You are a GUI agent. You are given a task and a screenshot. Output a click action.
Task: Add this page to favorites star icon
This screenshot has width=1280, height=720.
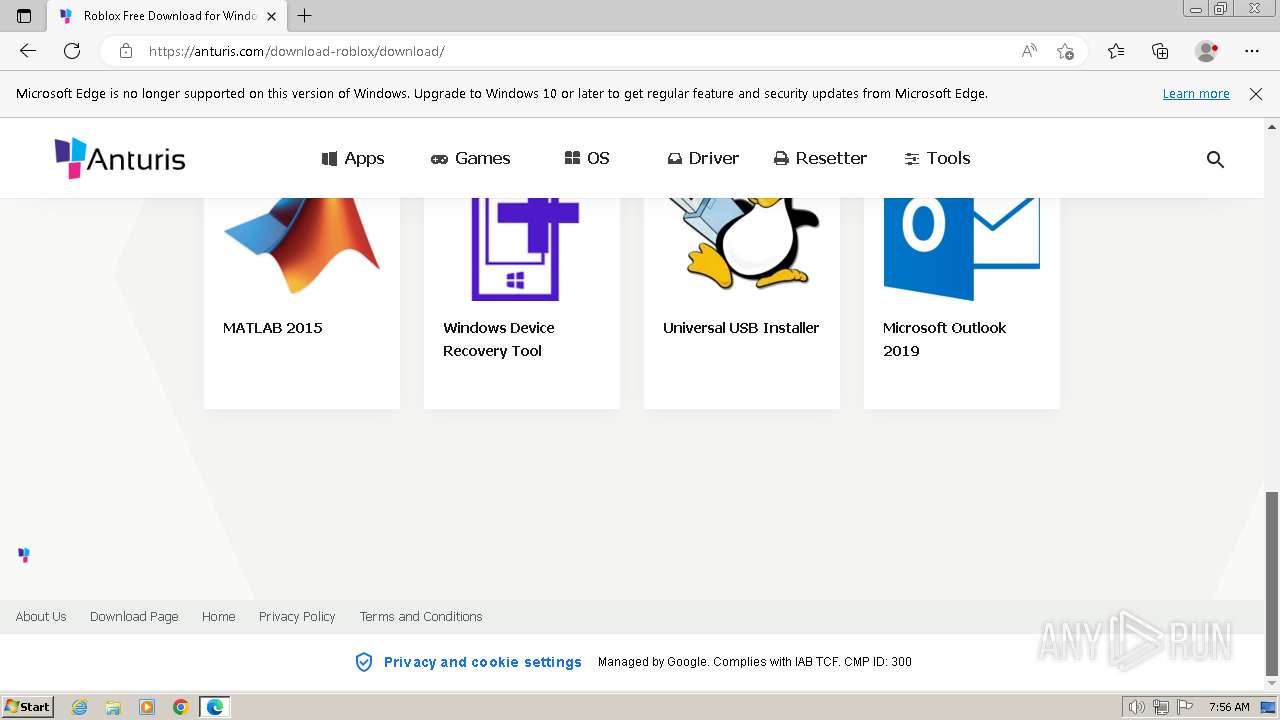pyautogui.click(x=1065, y=51)
